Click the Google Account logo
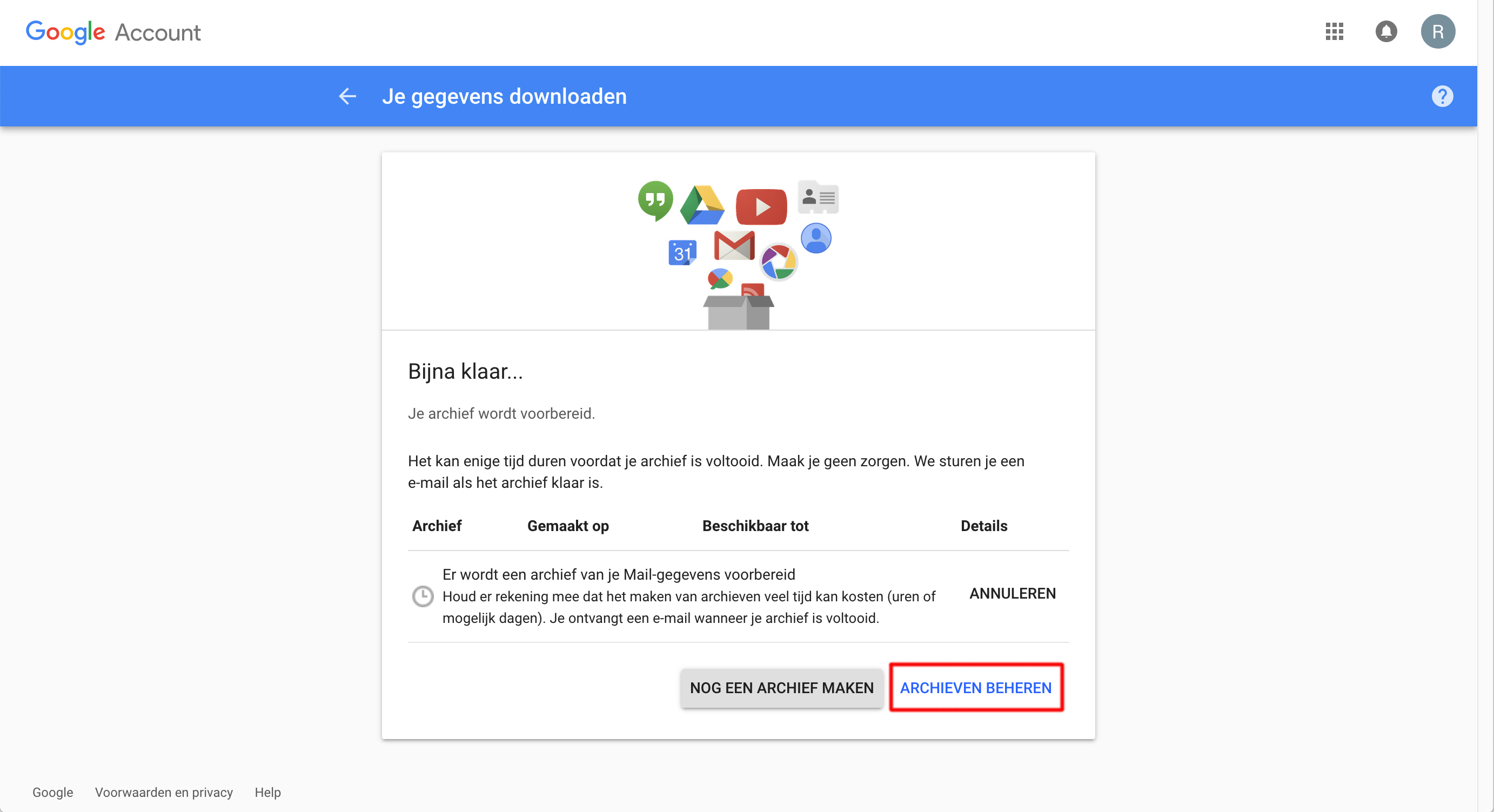1494x812 pixels. tap(113, 32)
